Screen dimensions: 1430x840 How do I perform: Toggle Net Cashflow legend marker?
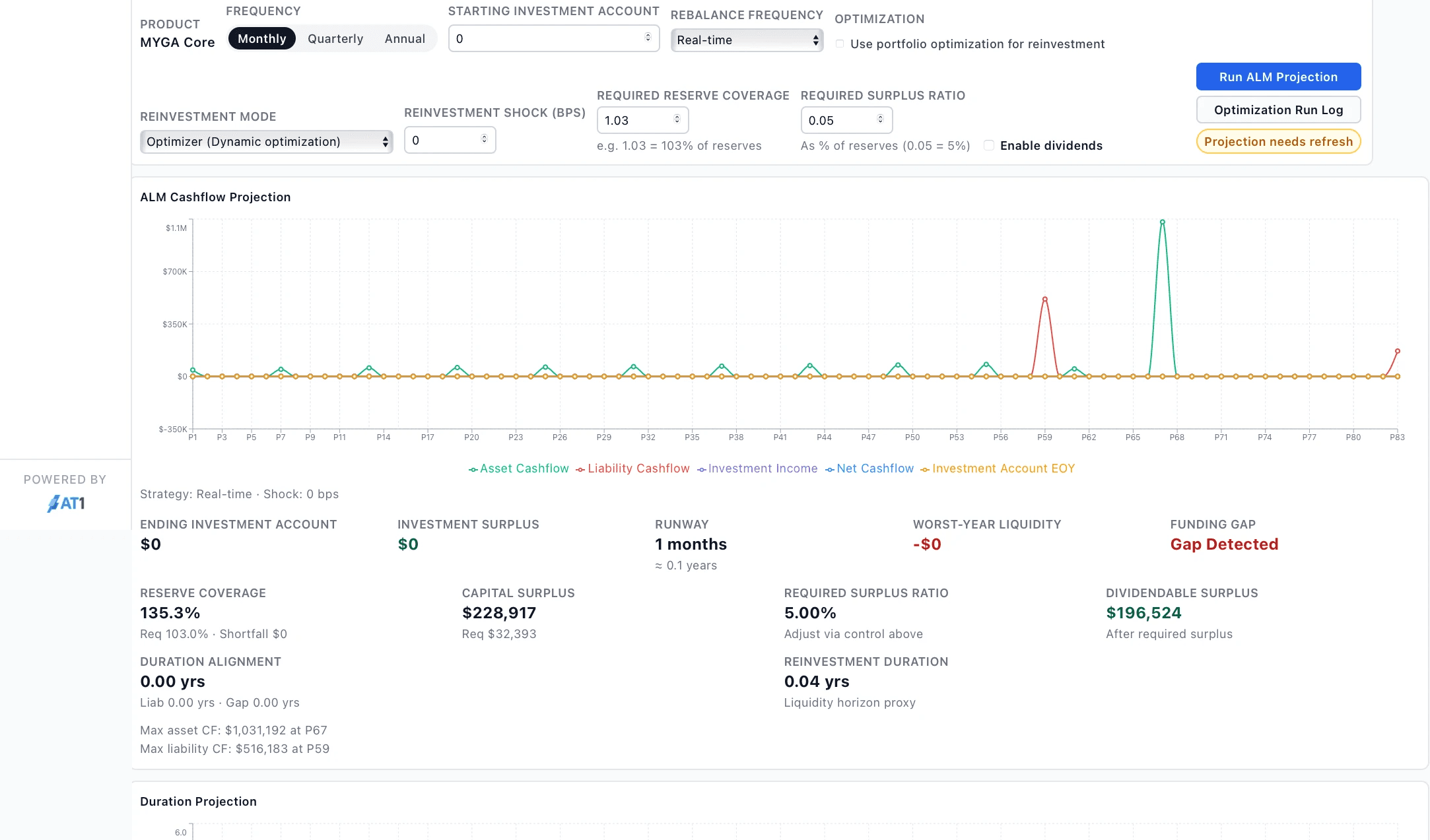pyautogui.click(x=830, y=469)
